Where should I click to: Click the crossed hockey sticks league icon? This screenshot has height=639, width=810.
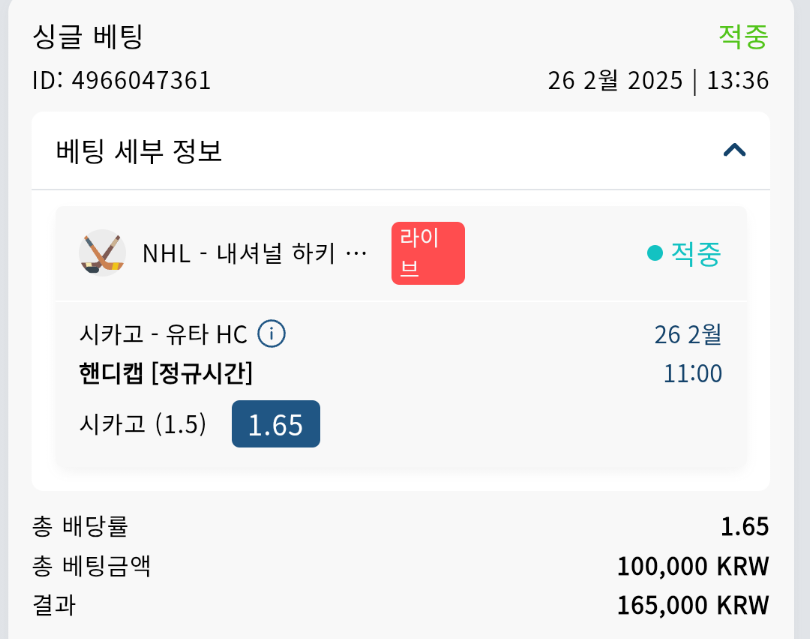click(102, 253)
